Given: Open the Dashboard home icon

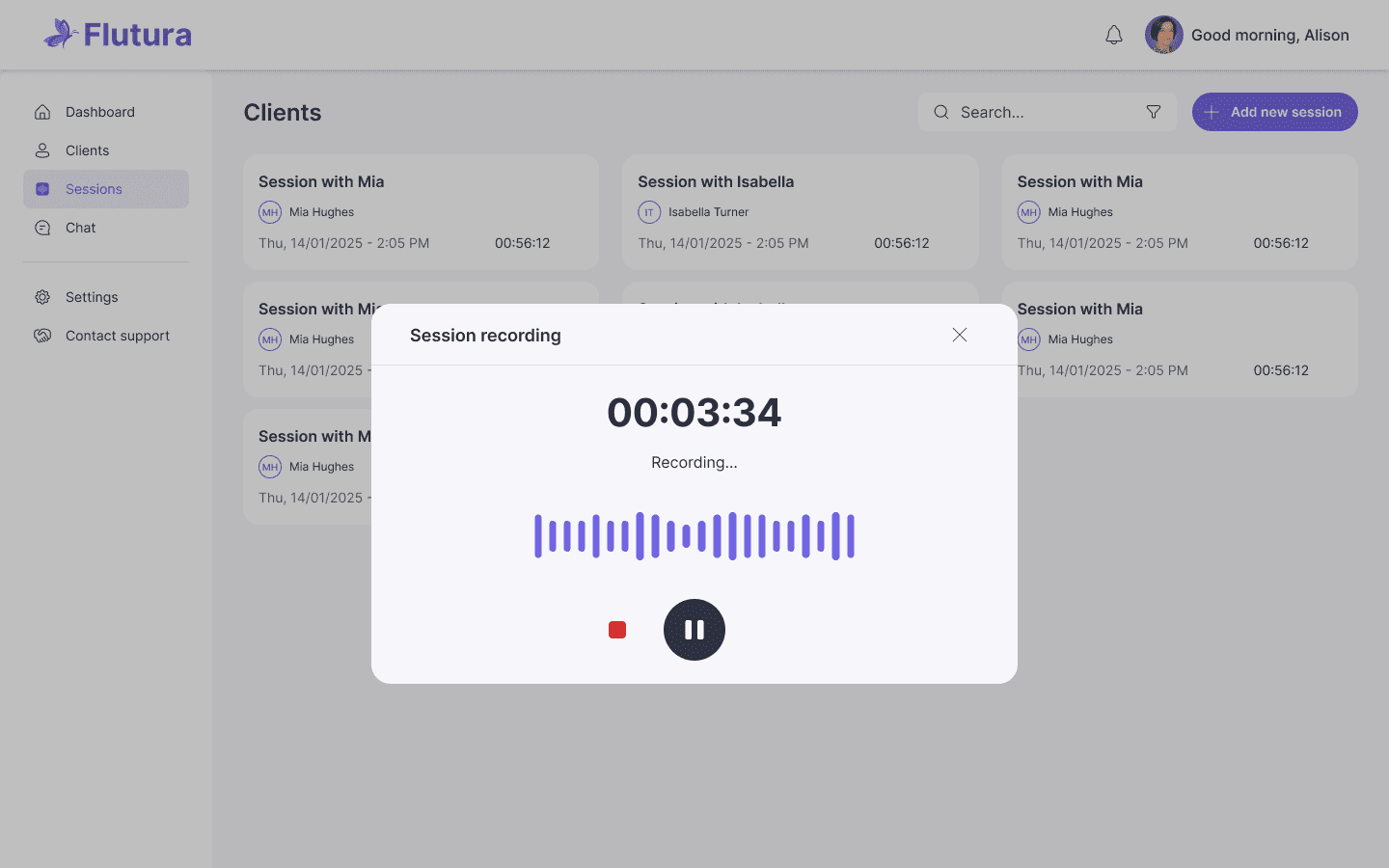Looking at the screenshot, I should (x=42, y=112).
